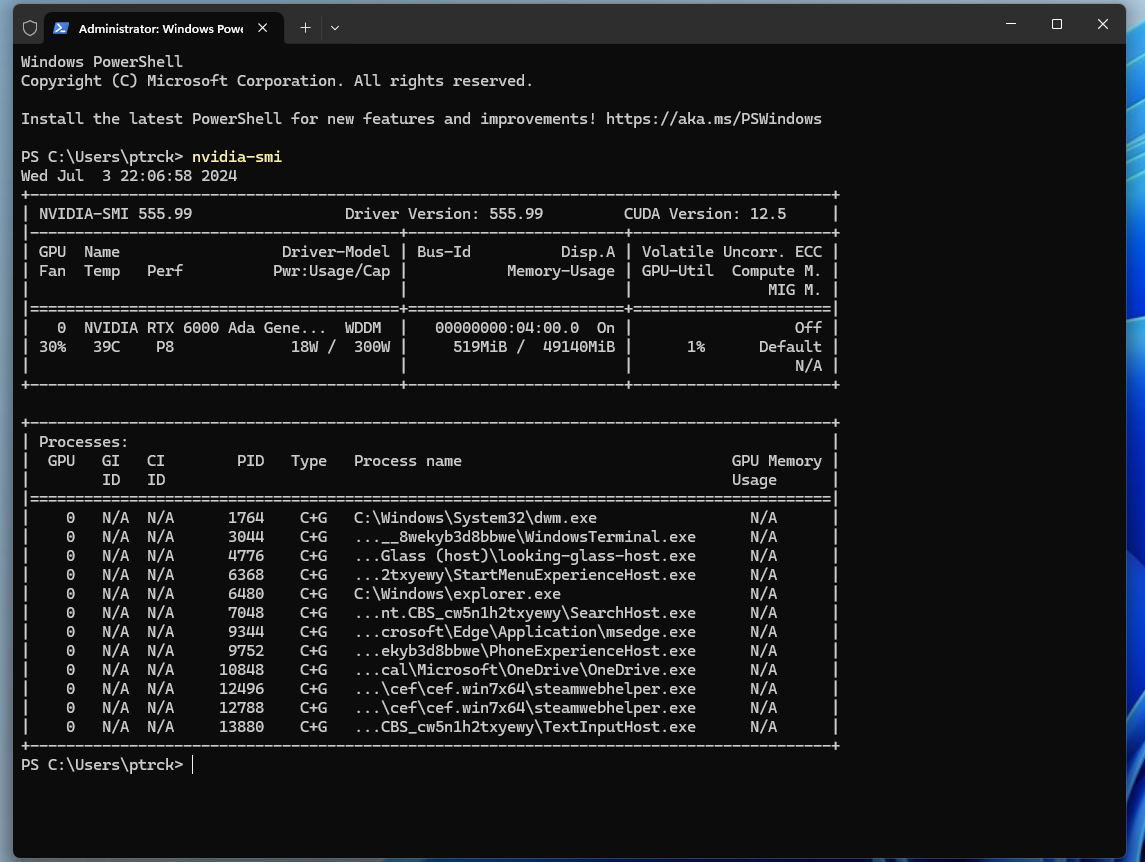Click the NVIDIA RTX 6000 Ada GPU name

point(205,328)
